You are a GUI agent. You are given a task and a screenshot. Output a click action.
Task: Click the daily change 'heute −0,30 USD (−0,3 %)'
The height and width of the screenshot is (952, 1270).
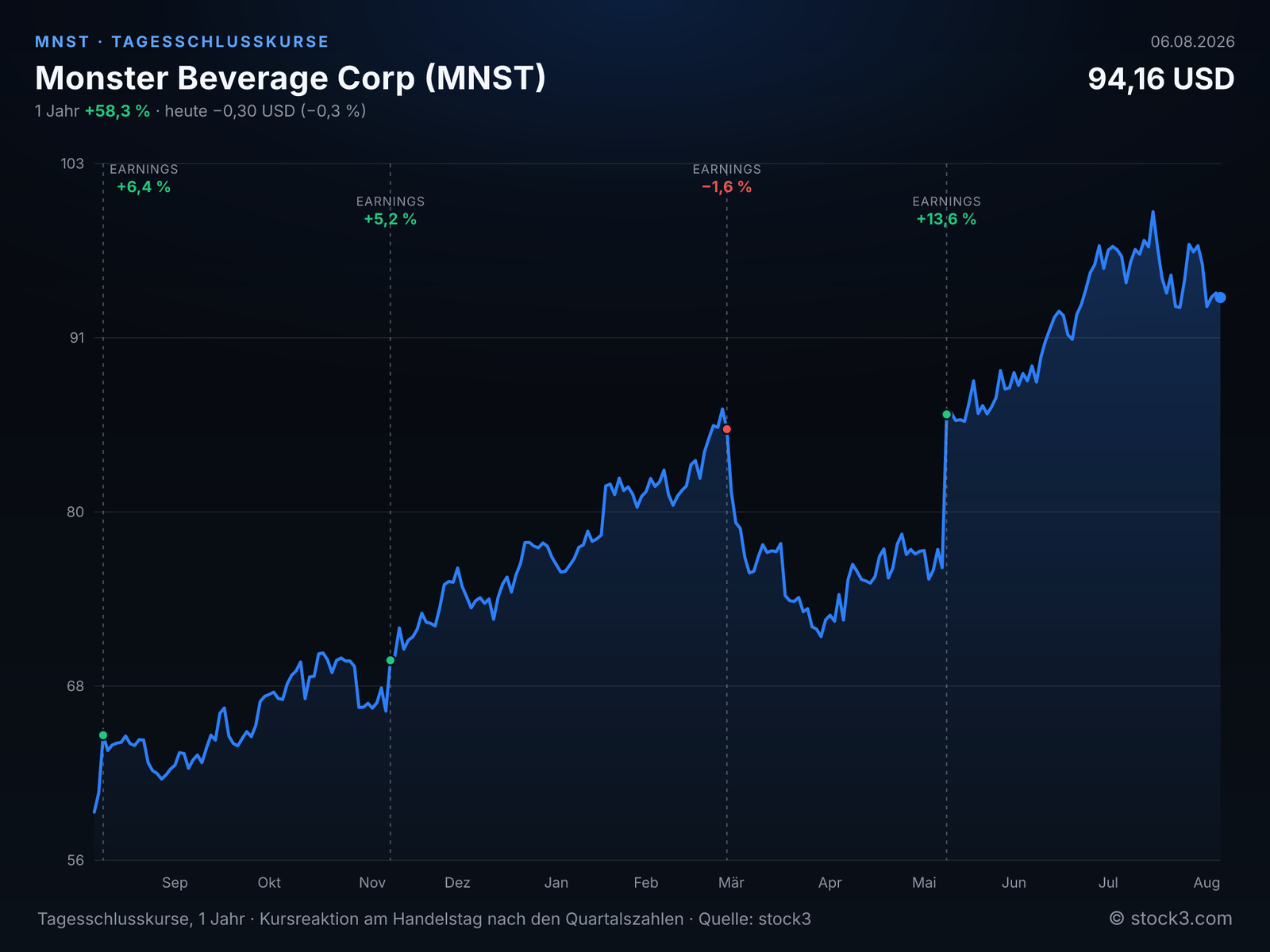coord(265,111)
